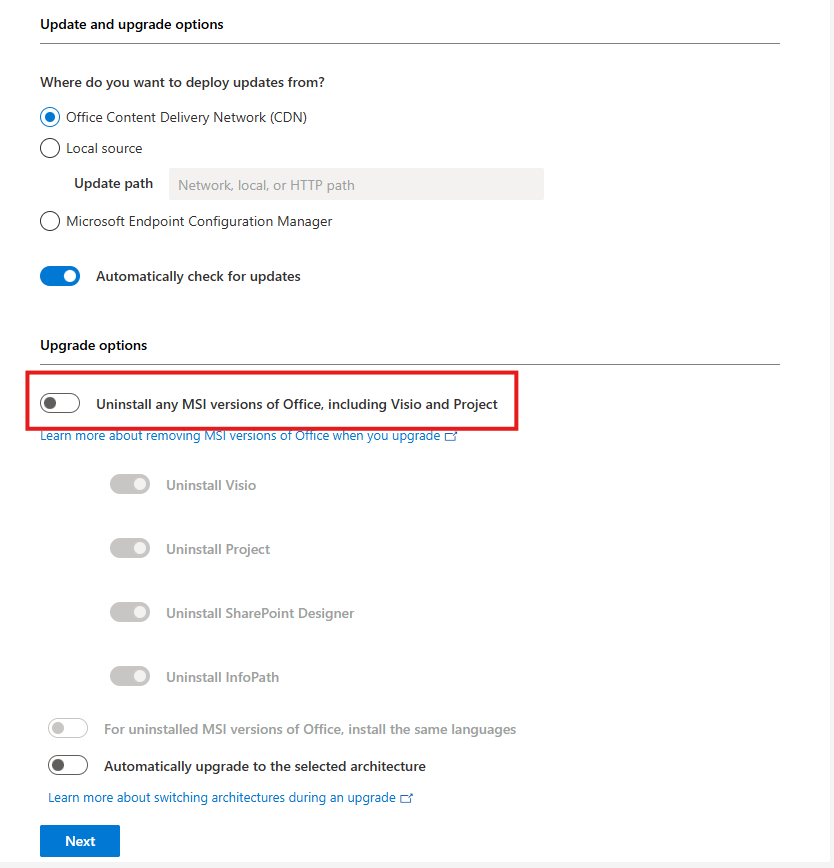This screenshot has width=834, height=868.
Task: Toggle the Uninstall InfoPath switch
Action: (130, 676)
